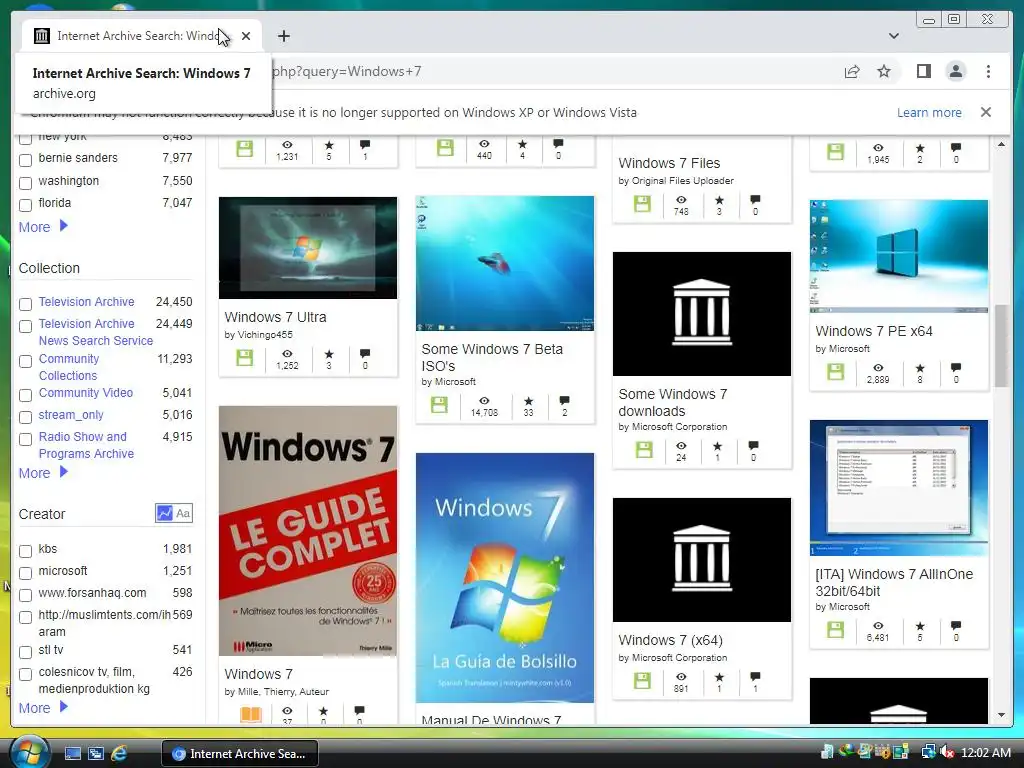Sort Creator facet alphabetically Aa icon
Viewport: 1024px width, 768px height.
point(183,513)
